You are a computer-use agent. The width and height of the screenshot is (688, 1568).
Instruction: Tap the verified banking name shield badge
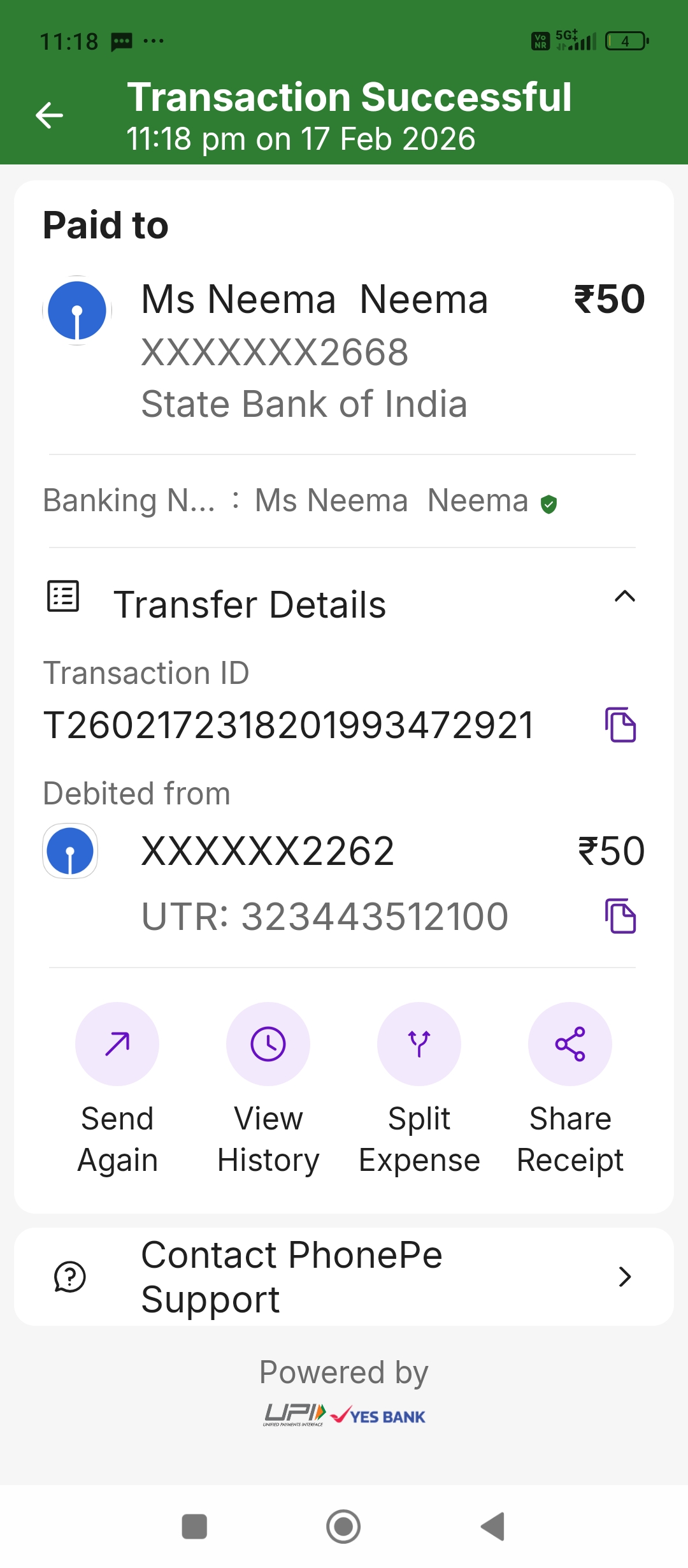click(x=548, y=504)
